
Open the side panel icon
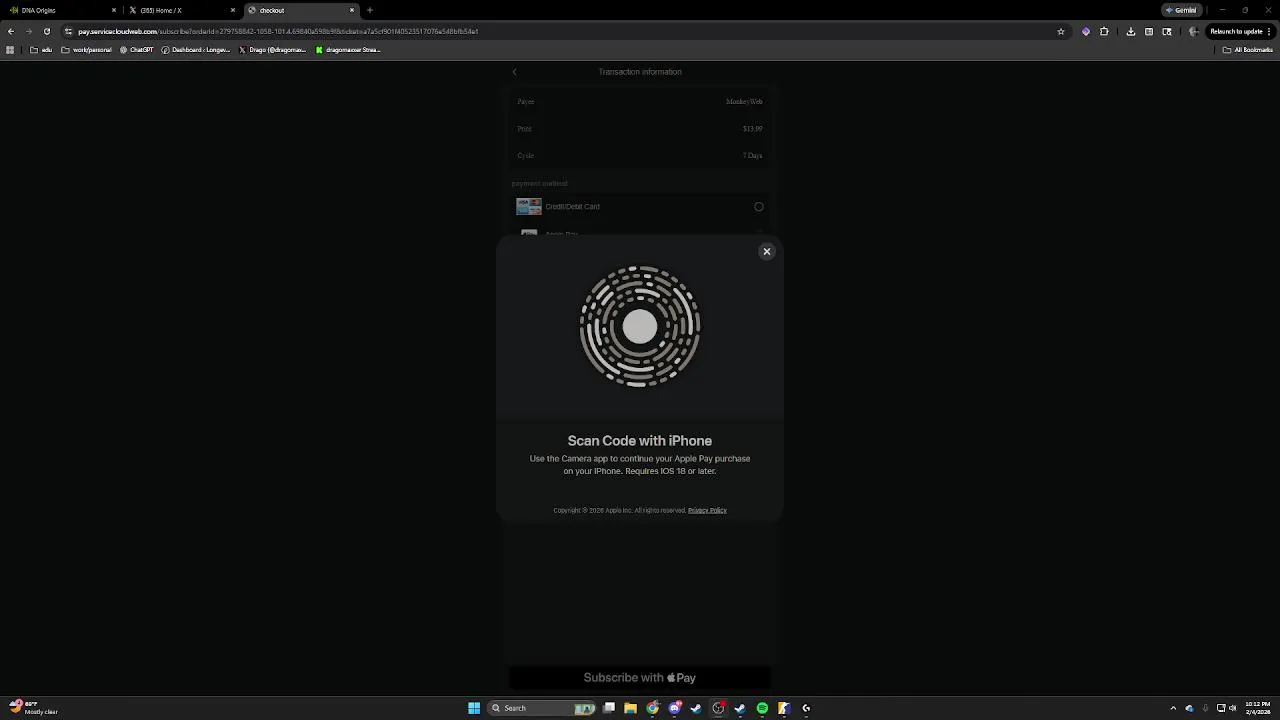coord(1149,31)
